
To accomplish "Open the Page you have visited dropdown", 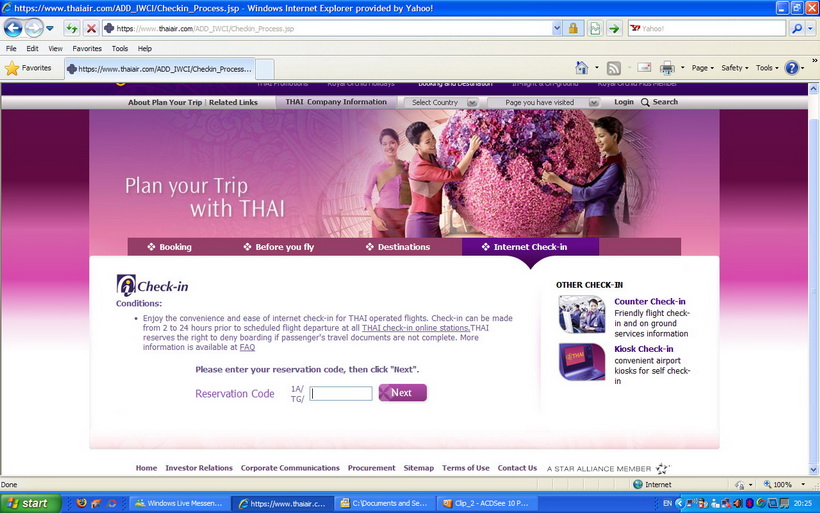I will click(543, 102).
